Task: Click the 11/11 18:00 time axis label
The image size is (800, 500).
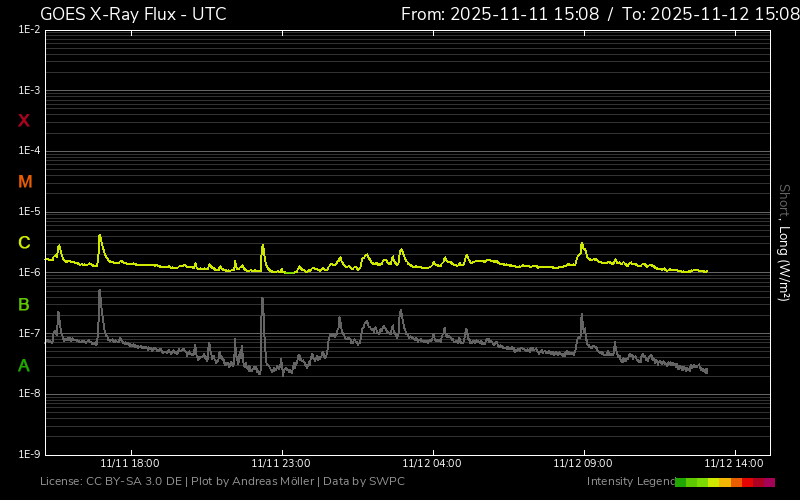Action: [x=130, y=463]
